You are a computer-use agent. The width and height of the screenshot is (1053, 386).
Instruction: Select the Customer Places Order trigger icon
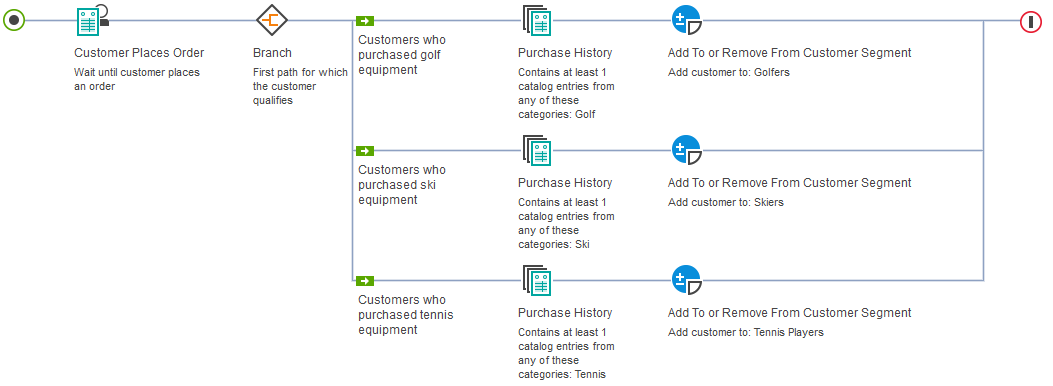coord(92,19)
